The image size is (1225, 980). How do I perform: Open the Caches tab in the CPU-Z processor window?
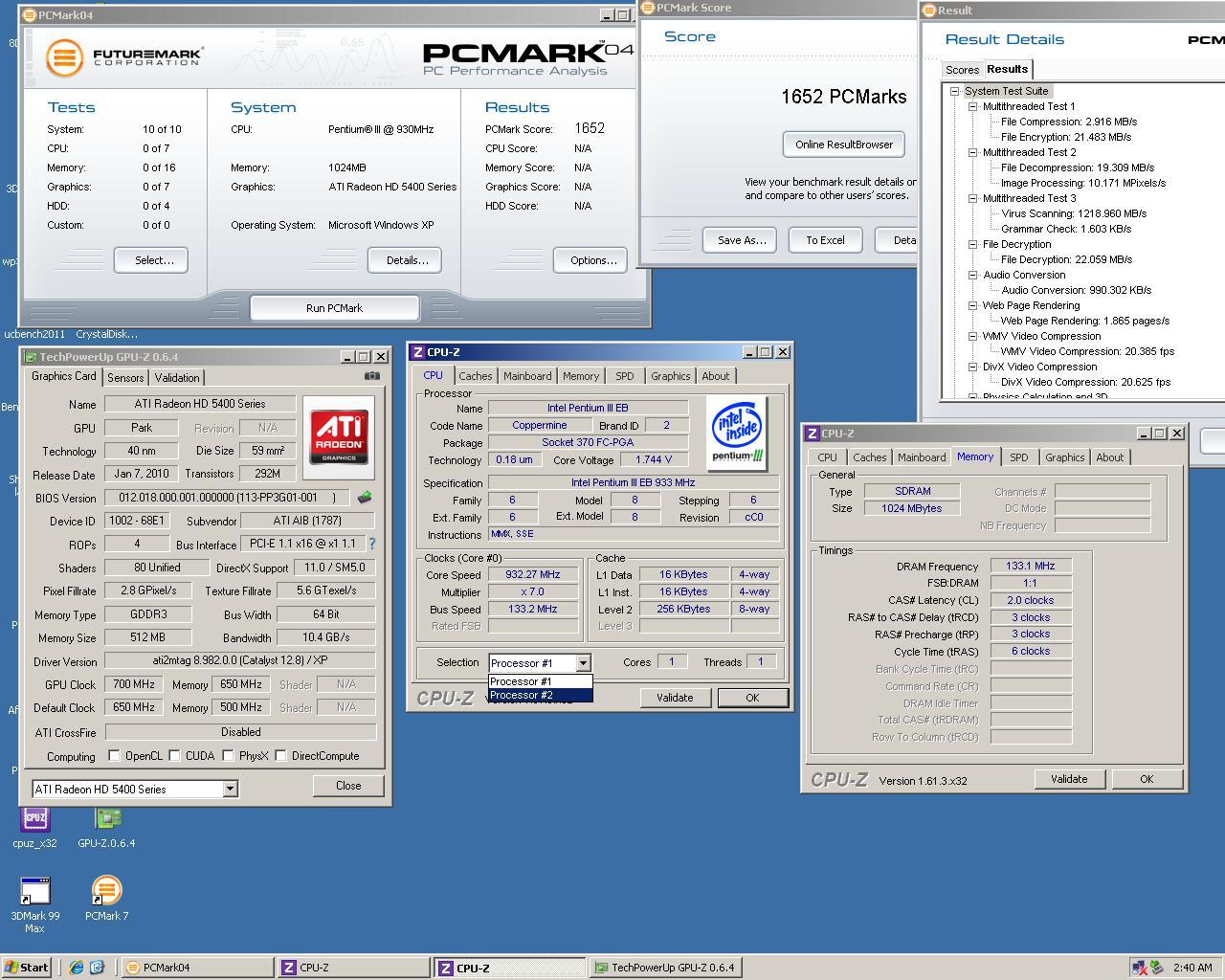(475, 376)
